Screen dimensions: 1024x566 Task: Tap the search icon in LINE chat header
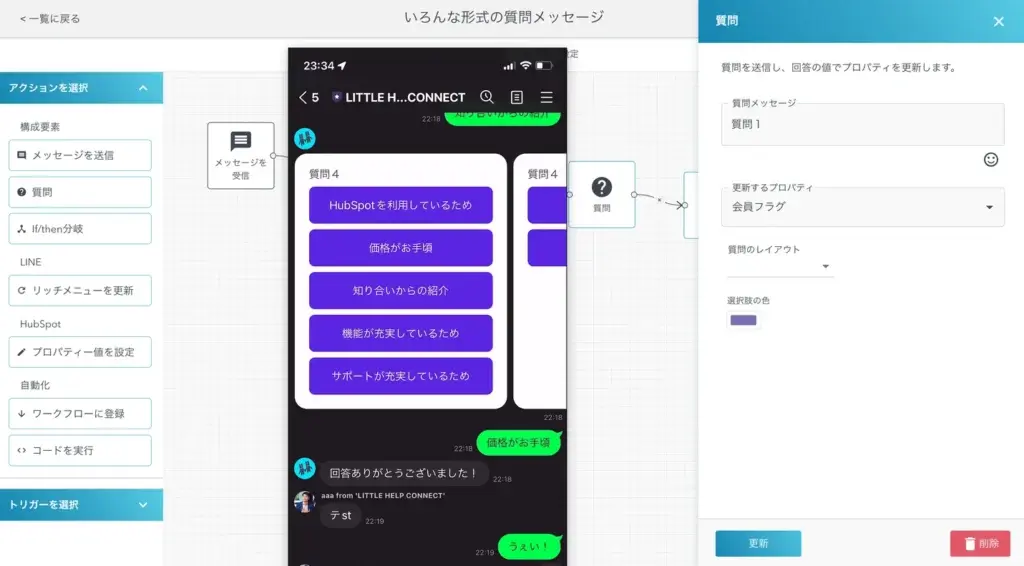click(x=487, y=97)
